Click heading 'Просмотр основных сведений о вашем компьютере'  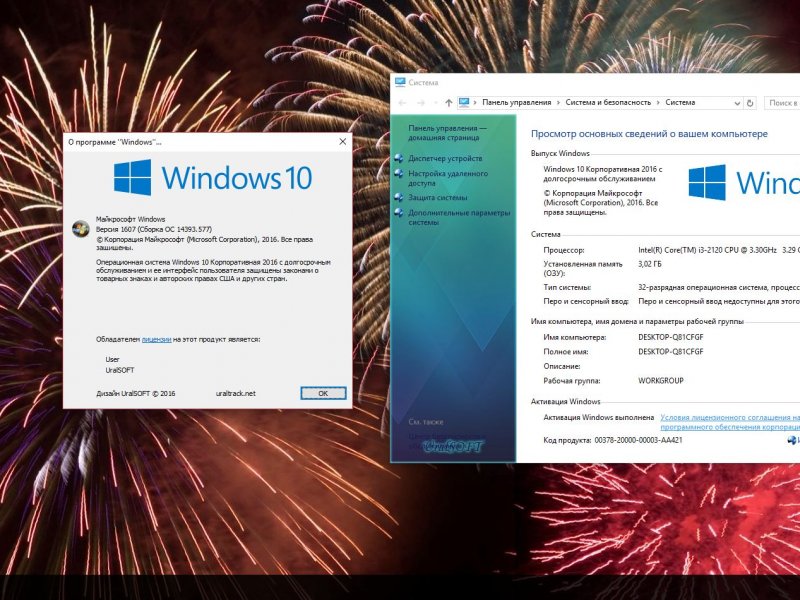pyautogui.click(x=649, y=134)
